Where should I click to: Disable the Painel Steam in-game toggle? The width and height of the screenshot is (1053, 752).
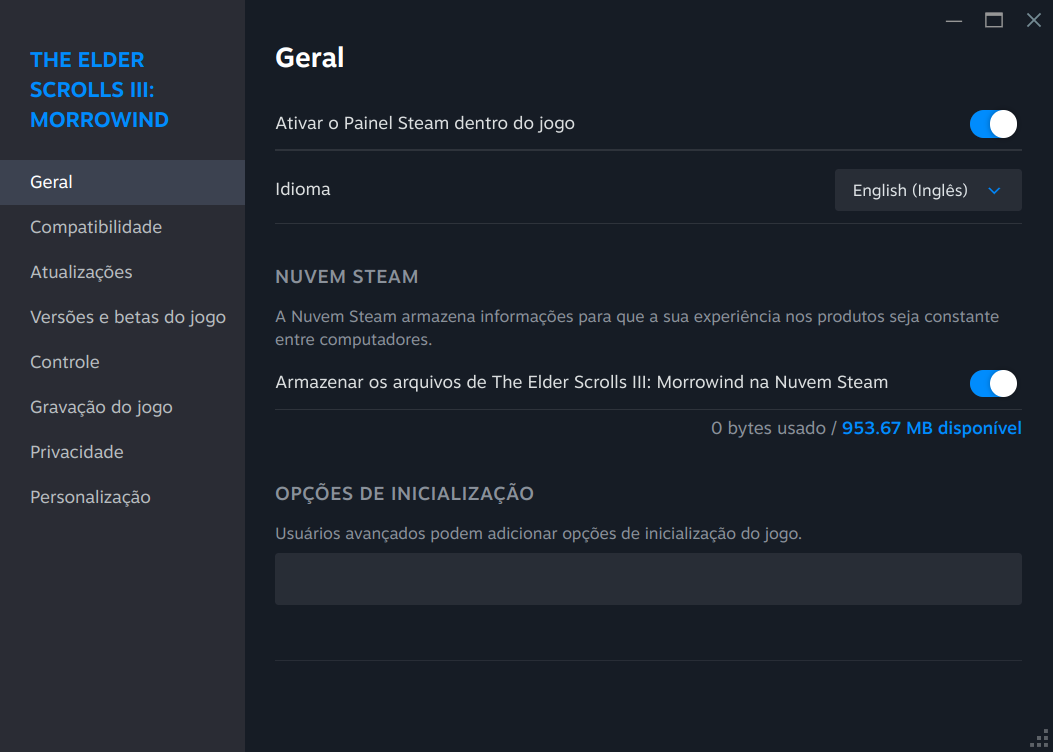[993, 124]
